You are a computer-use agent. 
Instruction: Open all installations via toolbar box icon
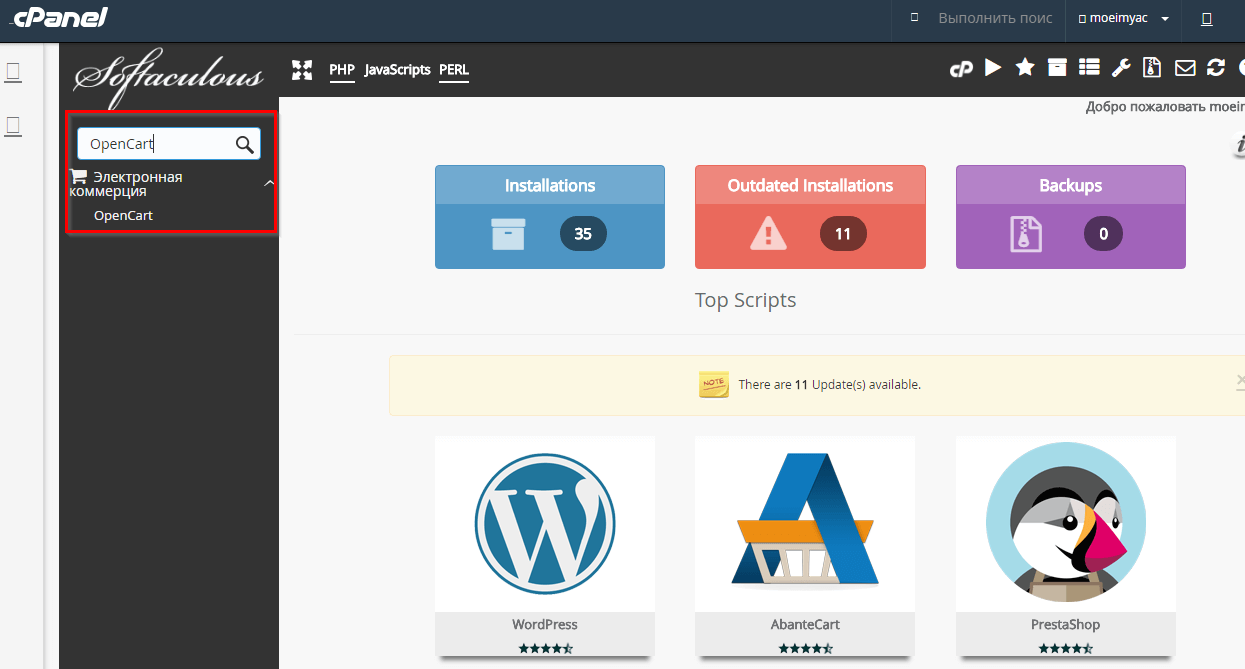pos(1057,68)
